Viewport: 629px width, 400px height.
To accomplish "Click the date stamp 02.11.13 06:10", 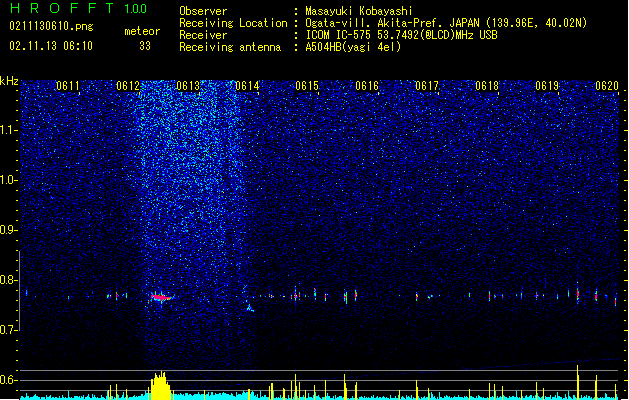I will pos(51,46).
